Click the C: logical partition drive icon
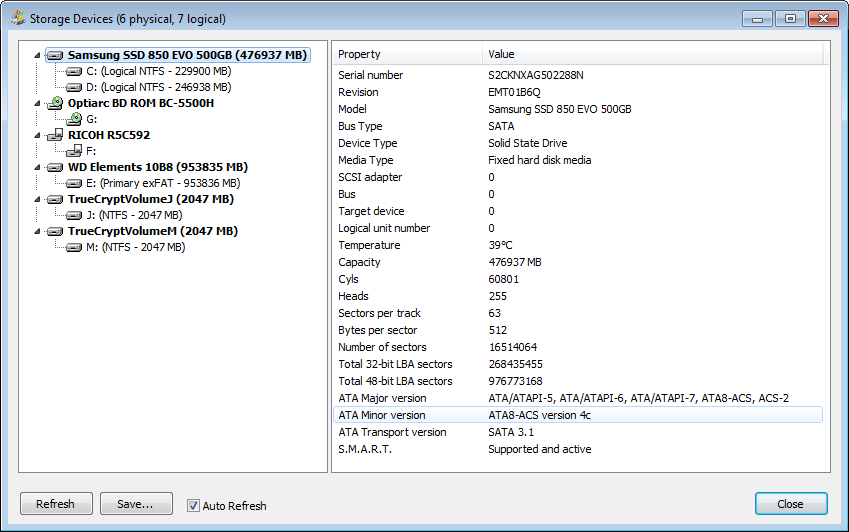This screenshot has height=532, width=849. (x=74, y=71)
